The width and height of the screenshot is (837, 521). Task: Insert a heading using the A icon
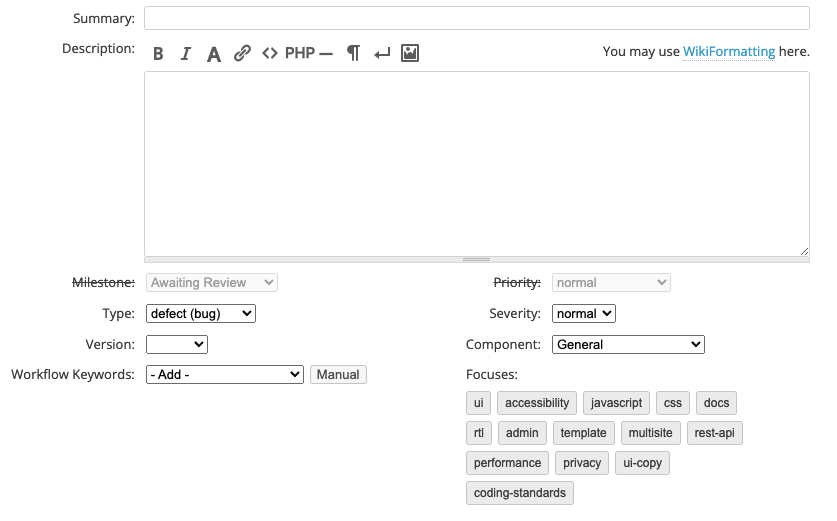coord(213,54)
